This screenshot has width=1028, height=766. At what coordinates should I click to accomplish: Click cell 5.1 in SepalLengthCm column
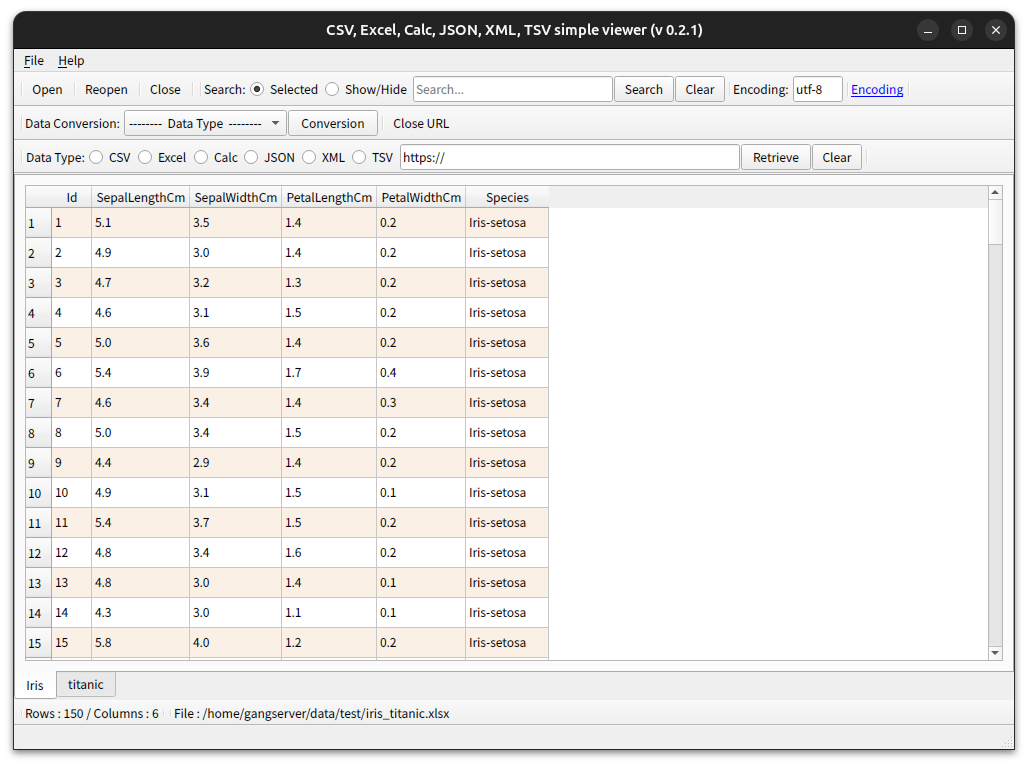coord(140,223)
